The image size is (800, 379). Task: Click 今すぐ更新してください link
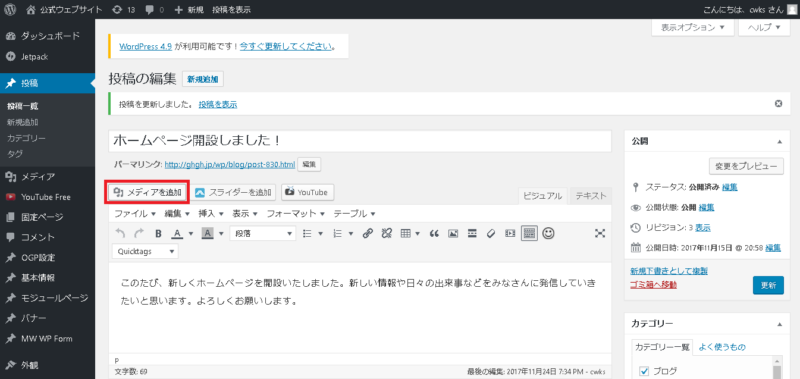click(285, 46)
